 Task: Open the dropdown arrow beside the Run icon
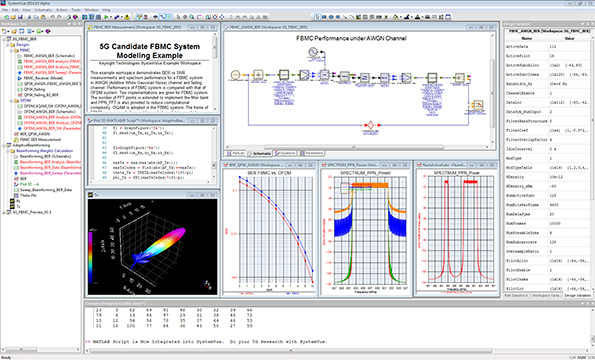tap(111, 17)
